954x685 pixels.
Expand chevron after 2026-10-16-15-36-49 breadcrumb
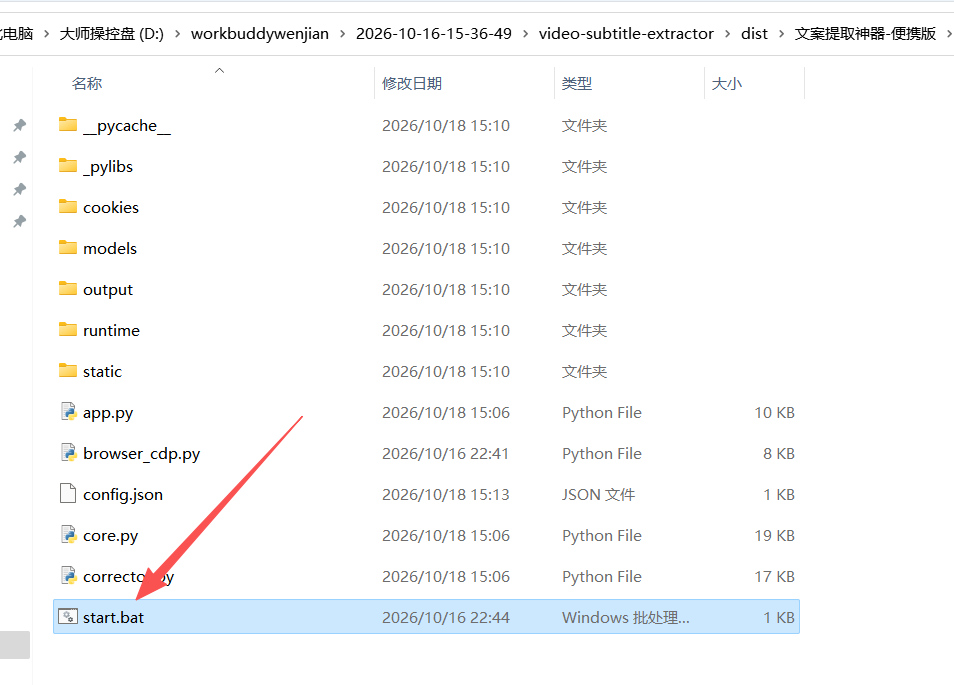pyautogui.click(x=525, y=34)
